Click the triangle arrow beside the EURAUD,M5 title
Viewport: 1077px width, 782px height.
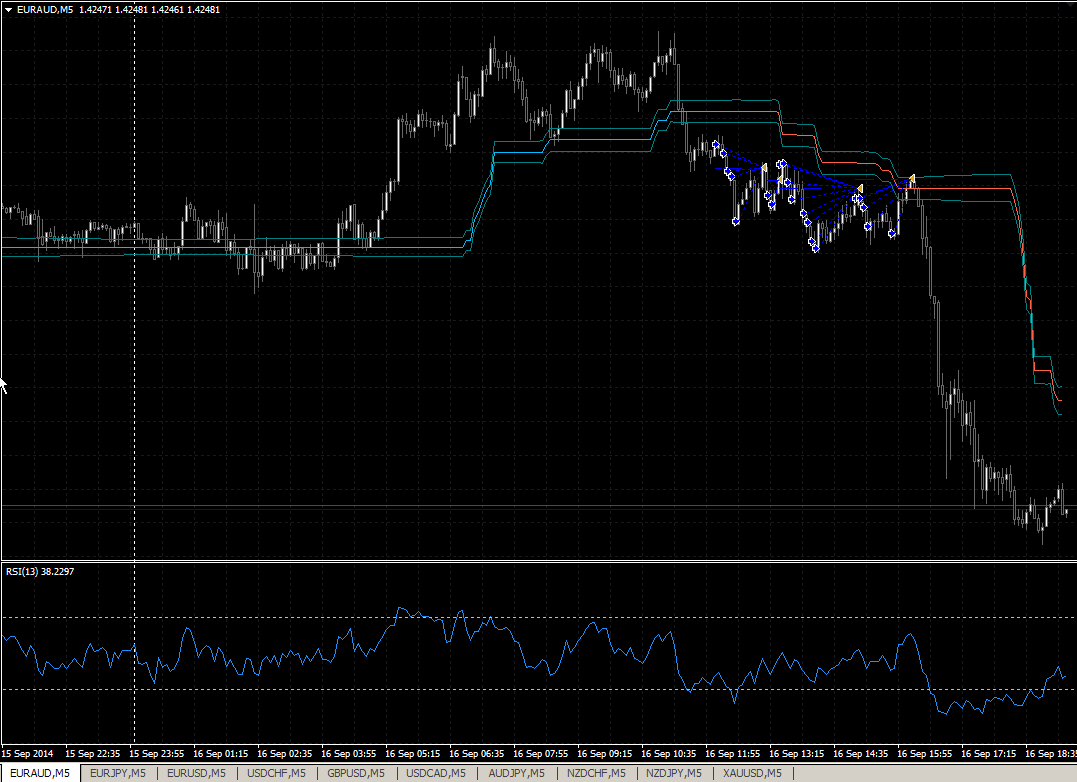click(8, 10)
